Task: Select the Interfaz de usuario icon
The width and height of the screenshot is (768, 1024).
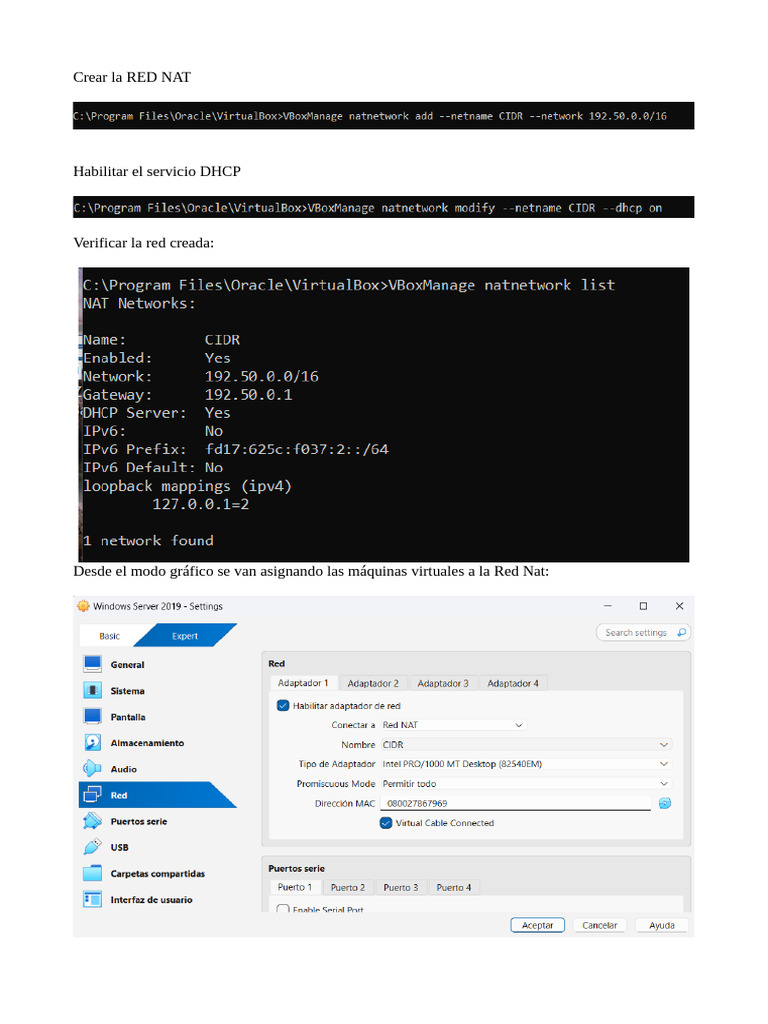Action: pos(93,899)
